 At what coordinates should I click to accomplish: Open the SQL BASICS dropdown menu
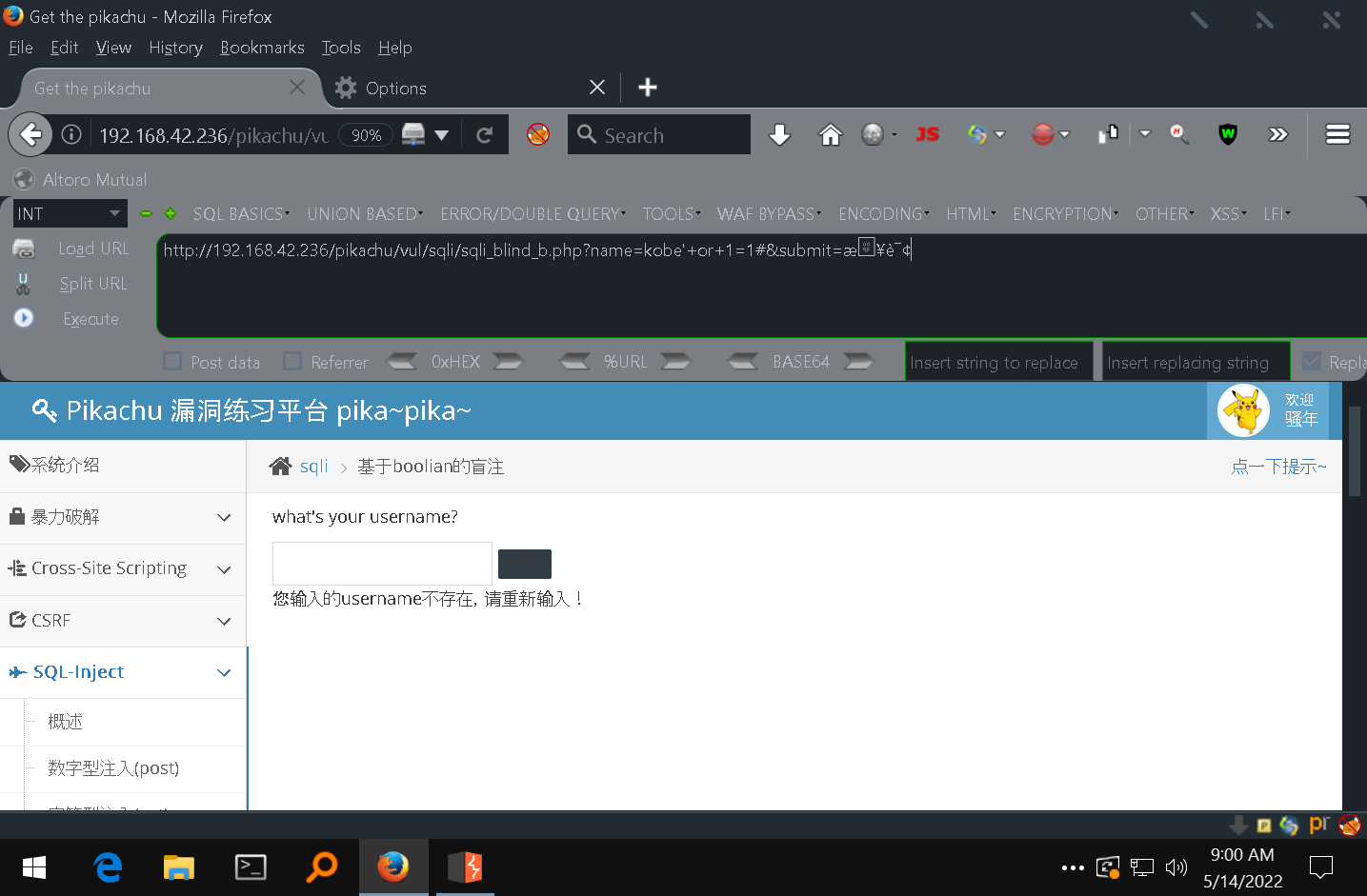(241, 214)
